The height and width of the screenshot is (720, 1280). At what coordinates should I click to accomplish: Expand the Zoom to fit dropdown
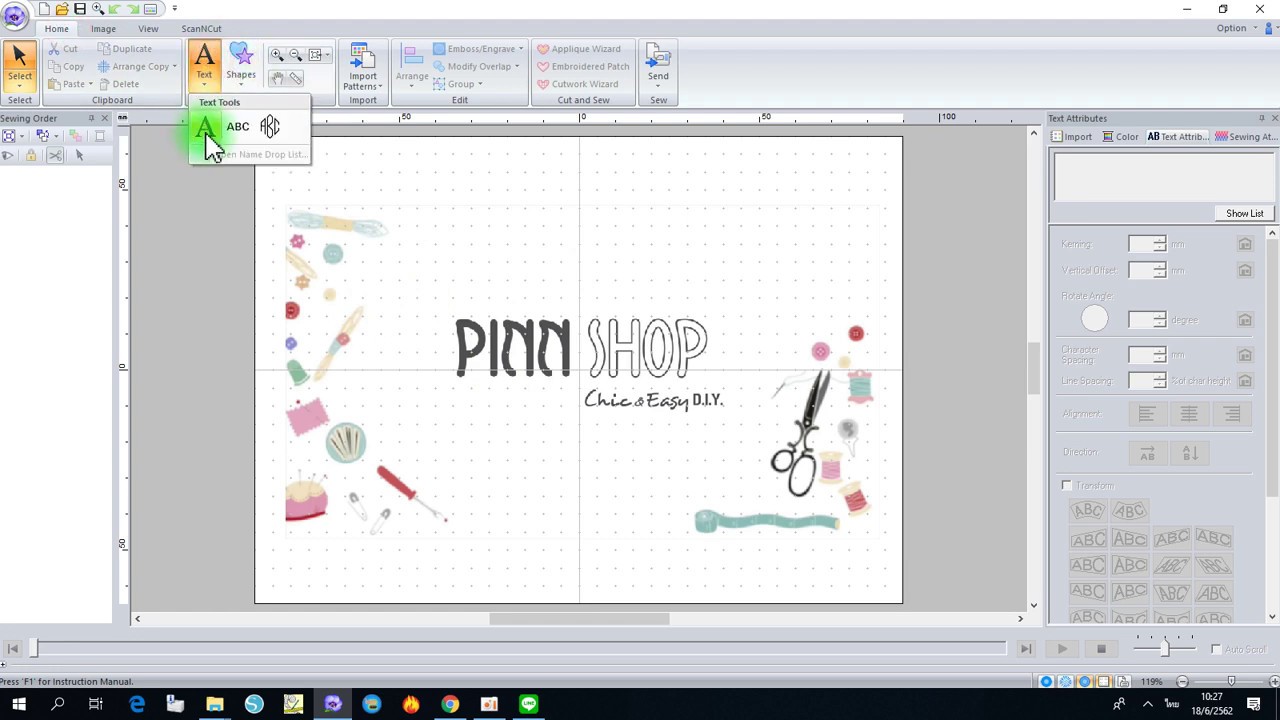click(327, 55)
